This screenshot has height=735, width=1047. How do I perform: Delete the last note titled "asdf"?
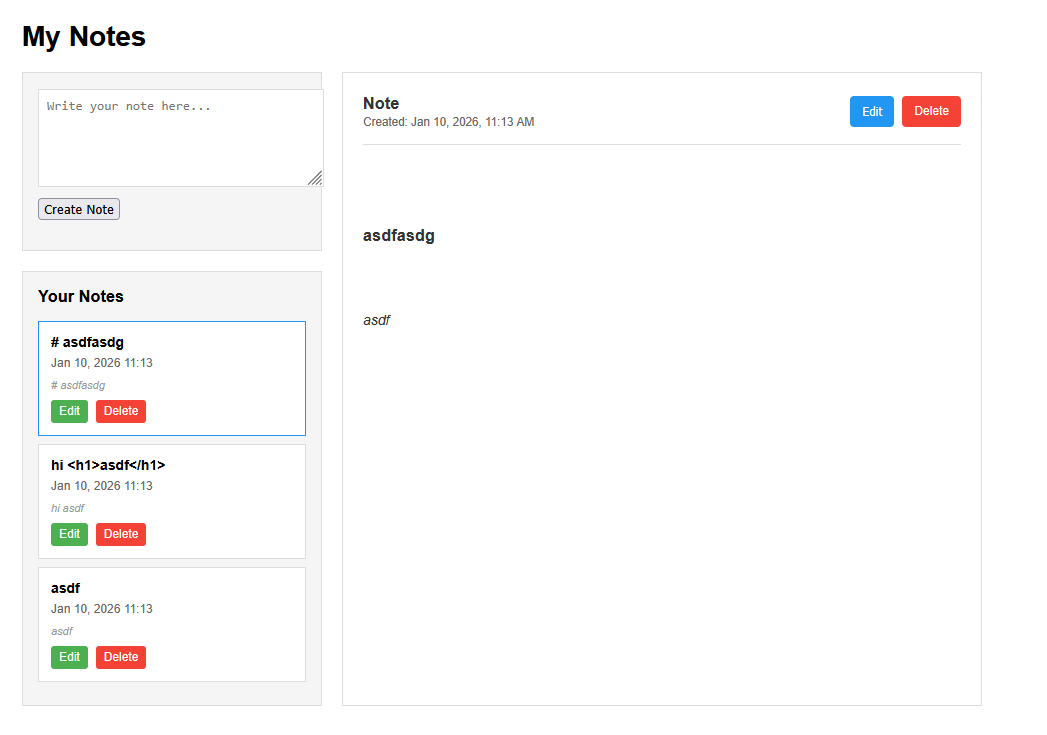[x=121, y=657]
